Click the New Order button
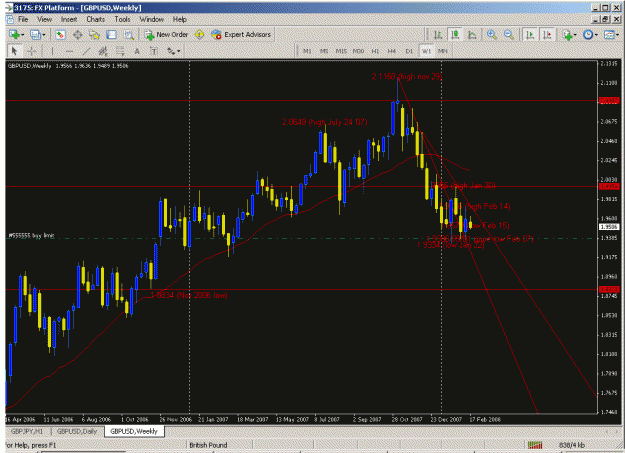Image resolution: width=625 pixels, height=453 pixels. (x=167, y=35)
